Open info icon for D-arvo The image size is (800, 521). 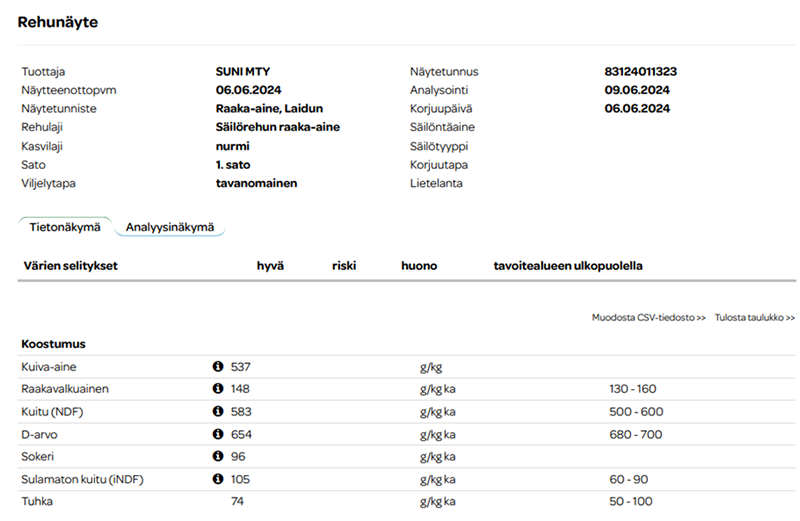218,434
